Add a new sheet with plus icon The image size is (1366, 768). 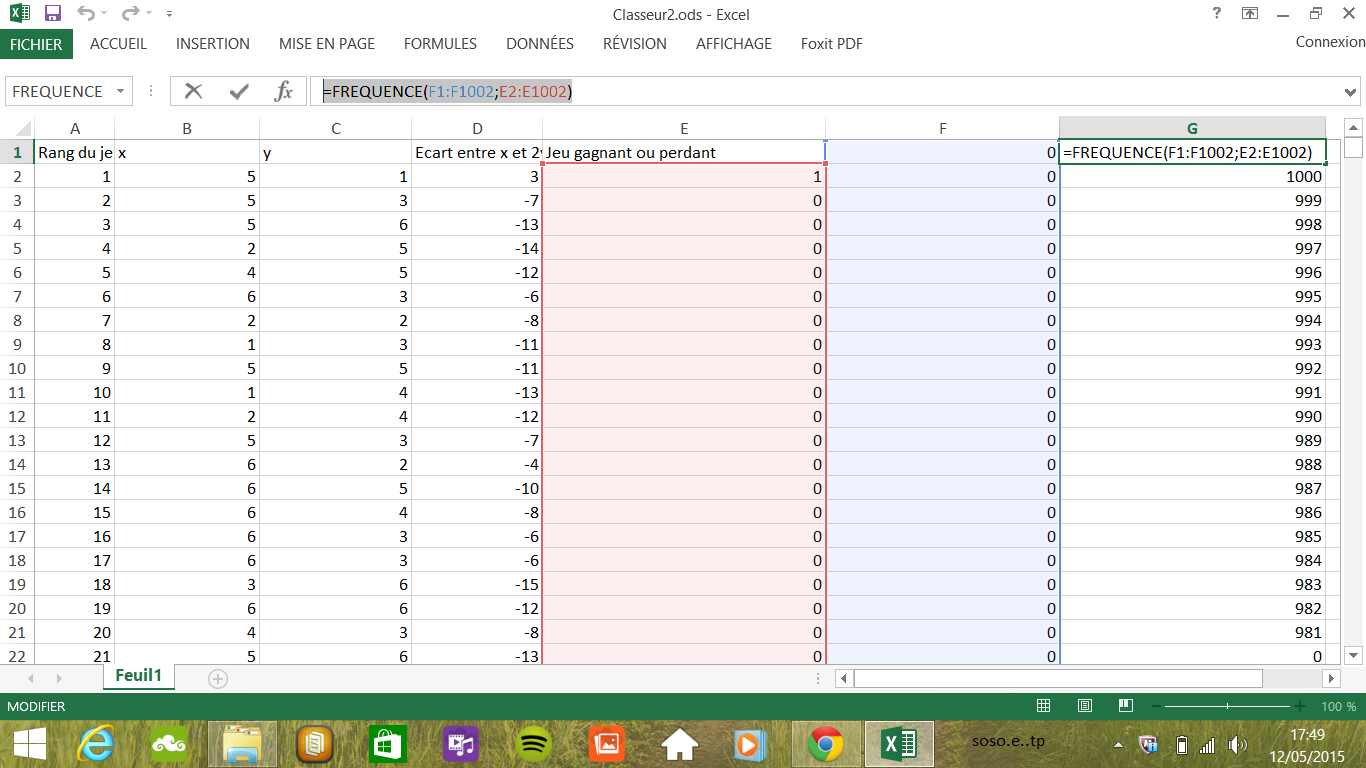217,678
